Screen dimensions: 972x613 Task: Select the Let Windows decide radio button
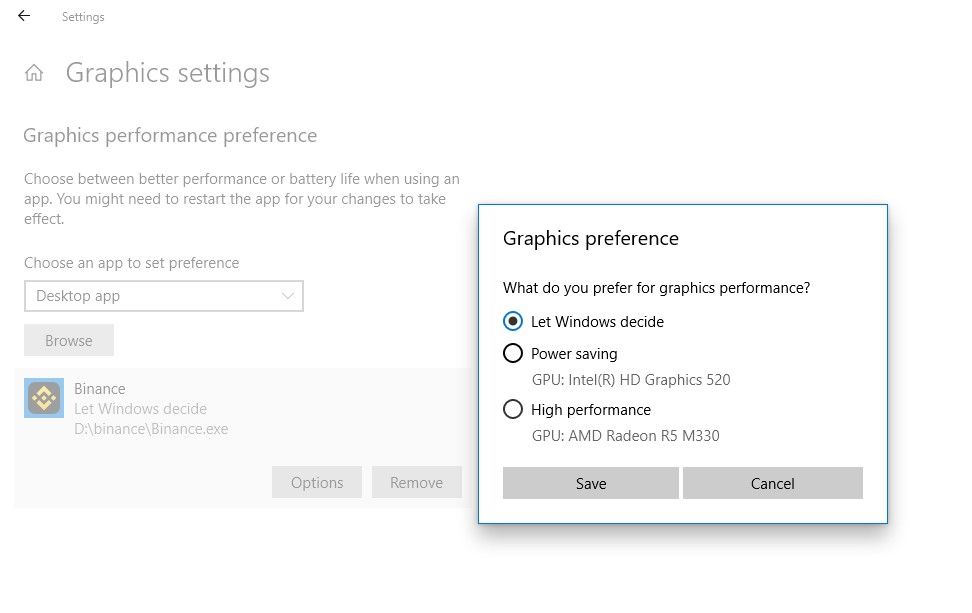tap(513, 322)
